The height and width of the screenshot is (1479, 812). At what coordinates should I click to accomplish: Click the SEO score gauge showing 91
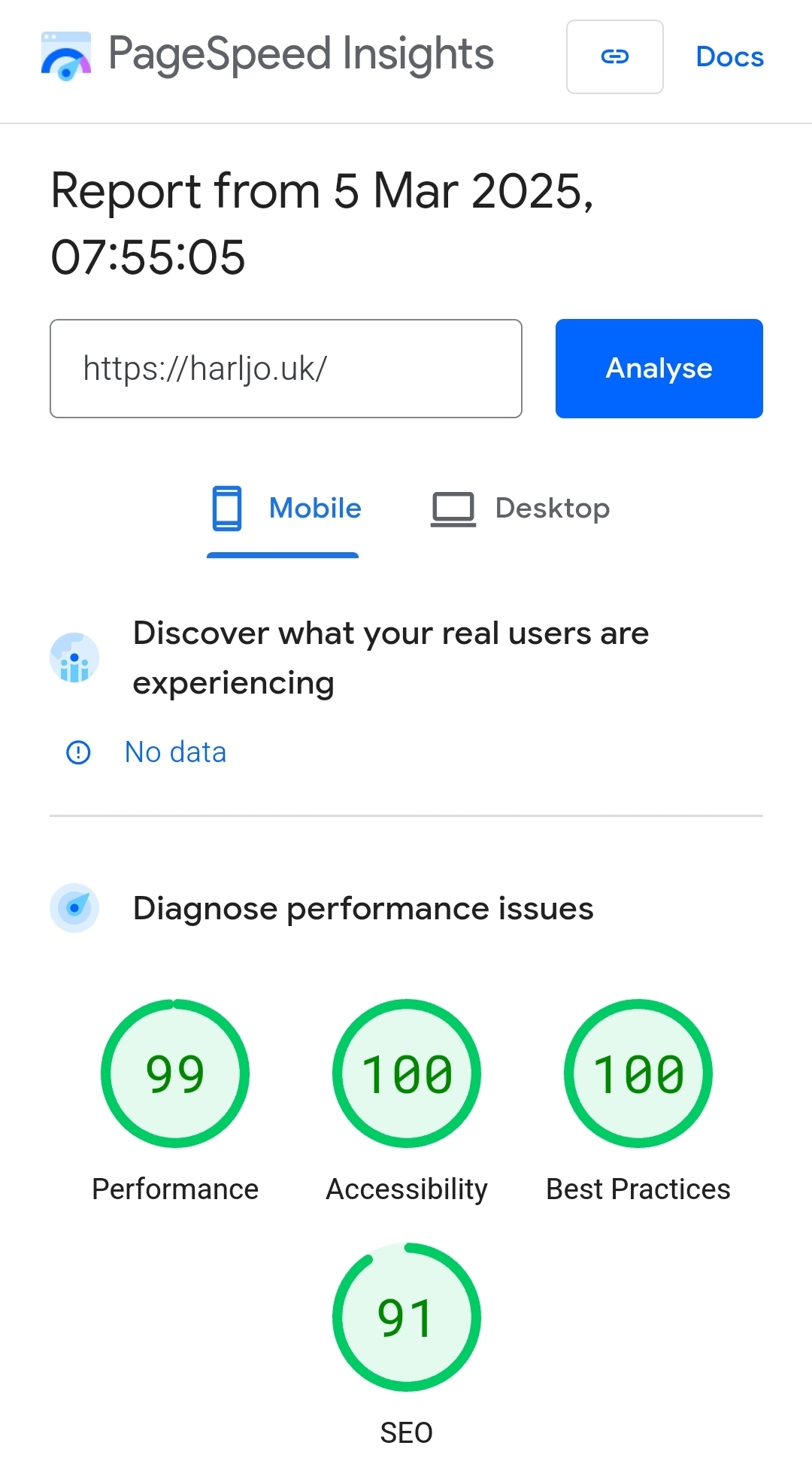click(407, 1317)
